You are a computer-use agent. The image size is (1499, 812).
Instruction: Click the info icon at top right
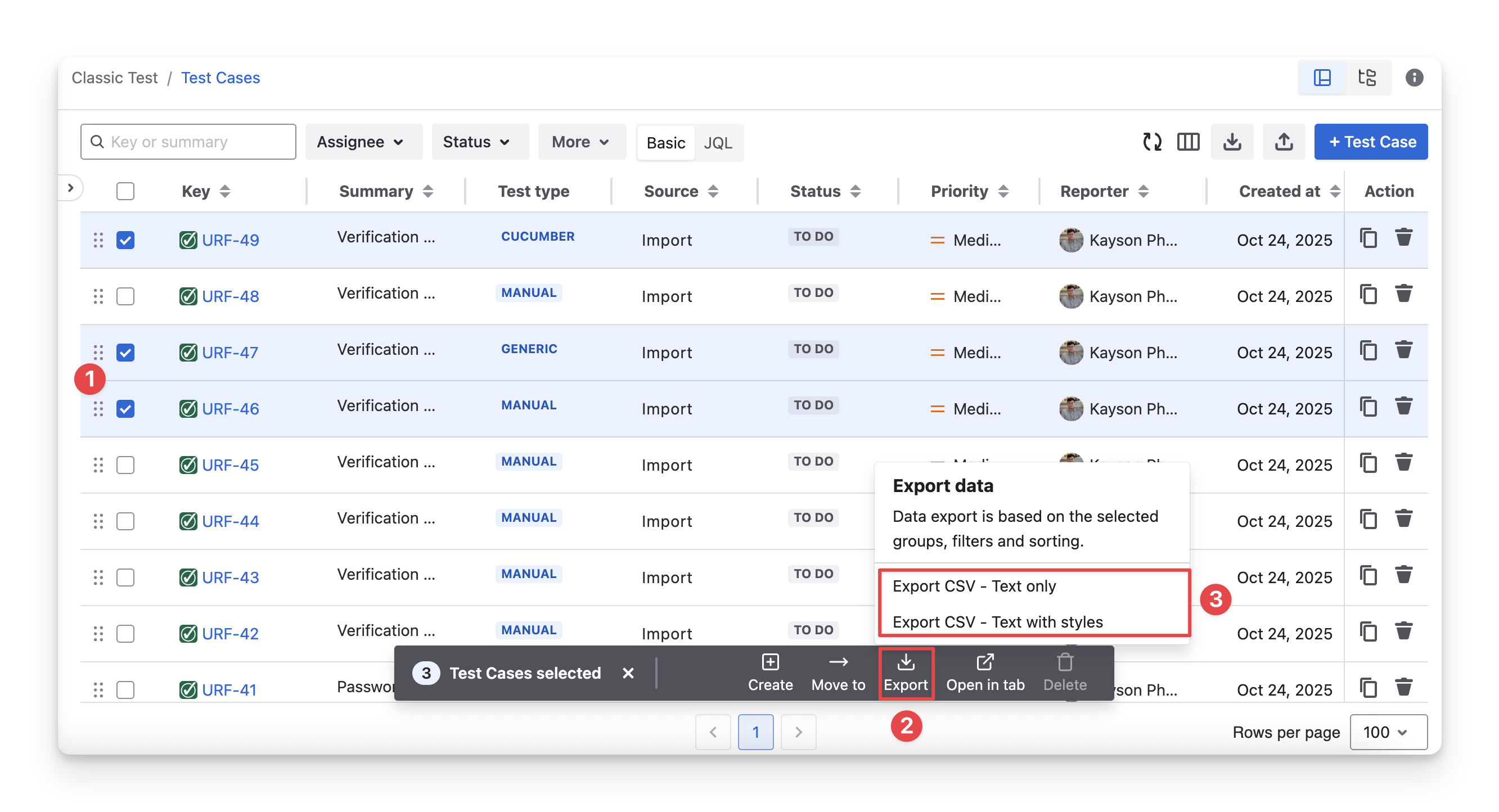coord(1414,78)
